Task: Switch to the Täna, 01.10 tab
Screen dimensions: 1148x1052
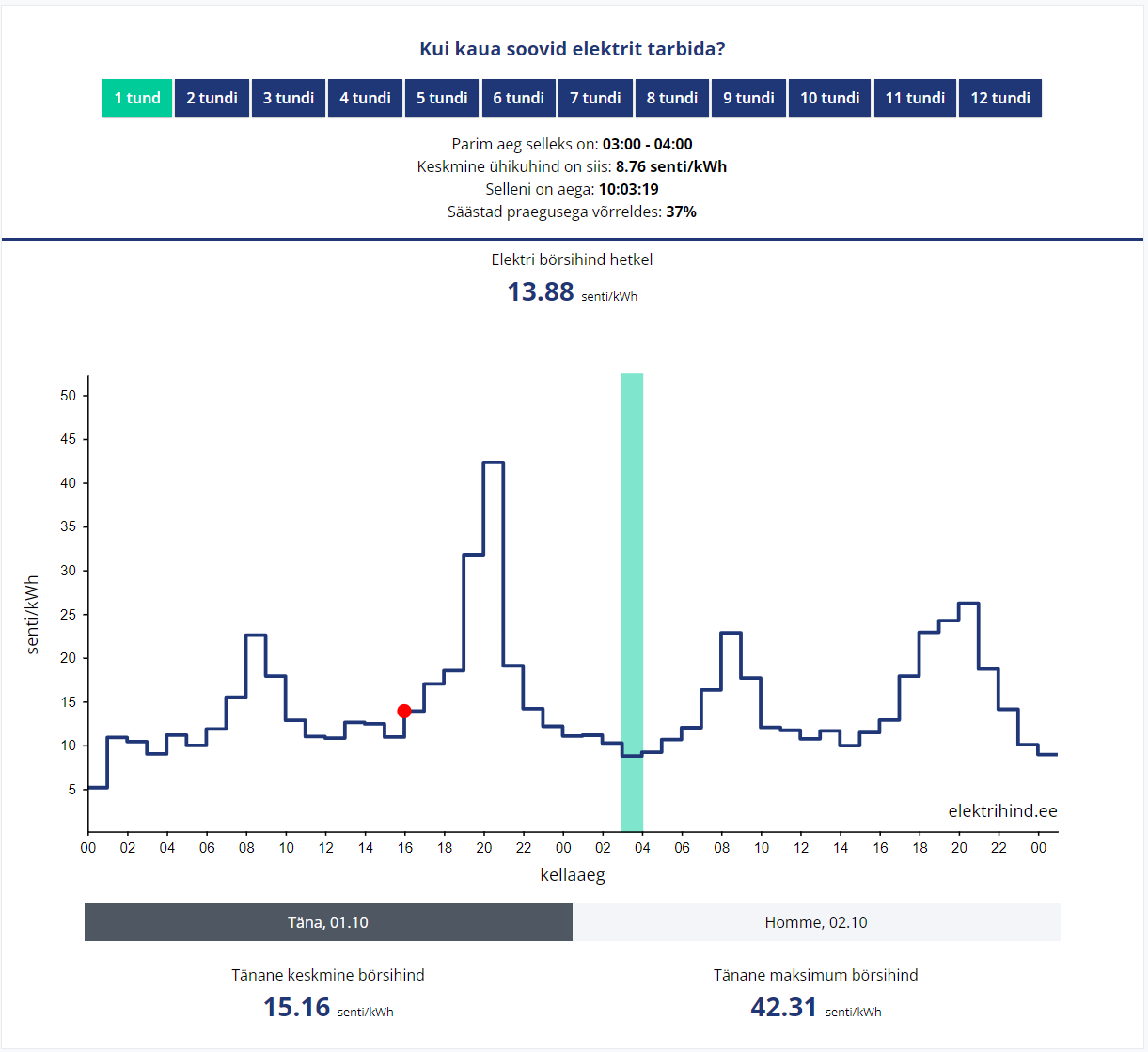Action: coord(328,922)
